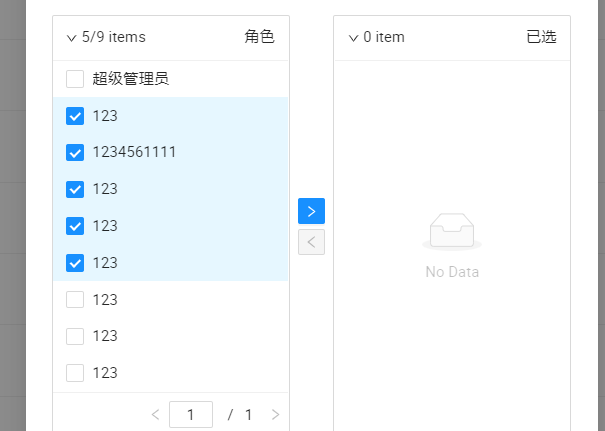Select the 超级管理员 role label
This screenshot has width=605, height=431.
tap(130, 79)
